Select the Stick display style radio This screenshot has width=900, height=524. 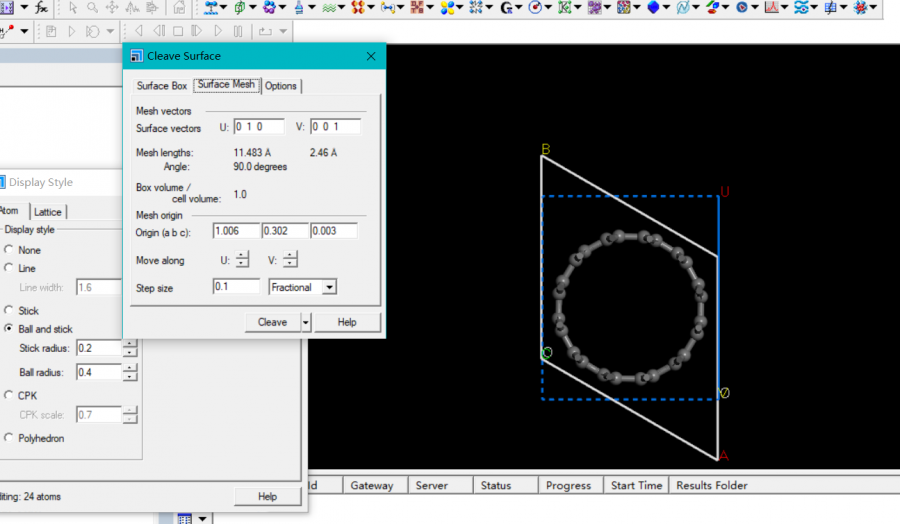(9, 310)
